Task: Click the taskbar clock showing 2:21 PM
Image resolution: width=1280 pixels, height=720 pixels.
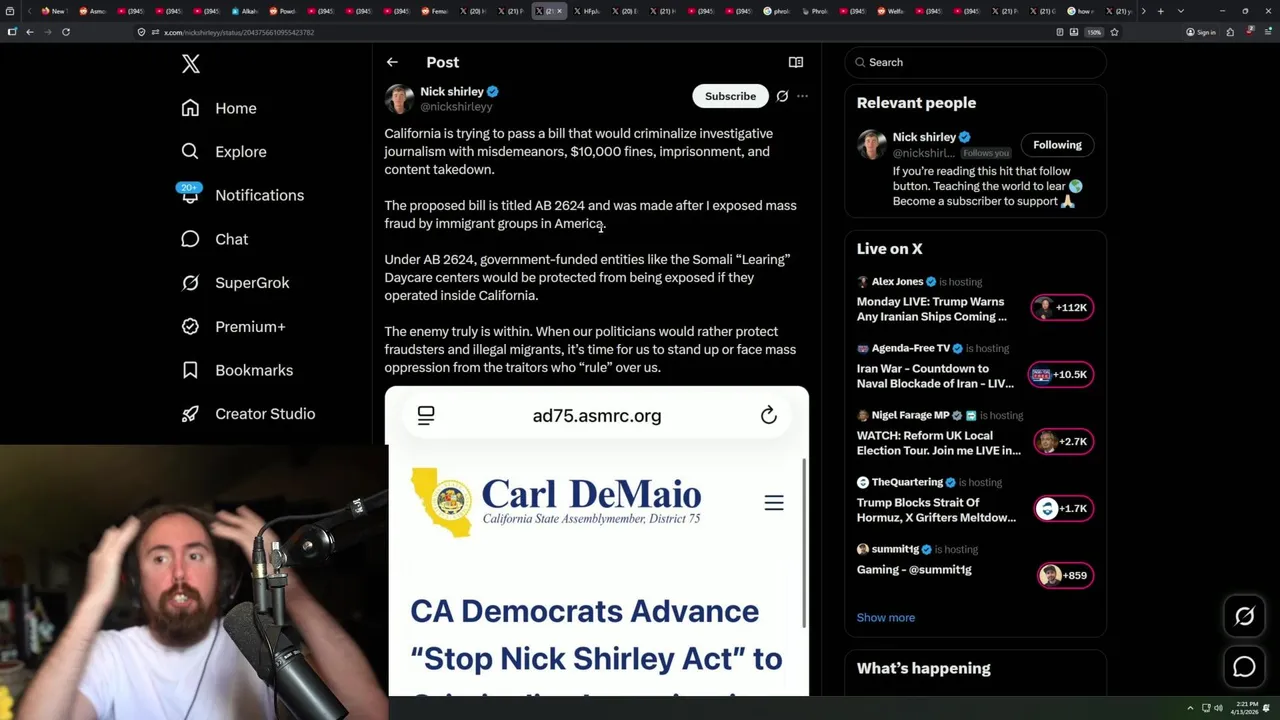Action: click(1246, 708)
